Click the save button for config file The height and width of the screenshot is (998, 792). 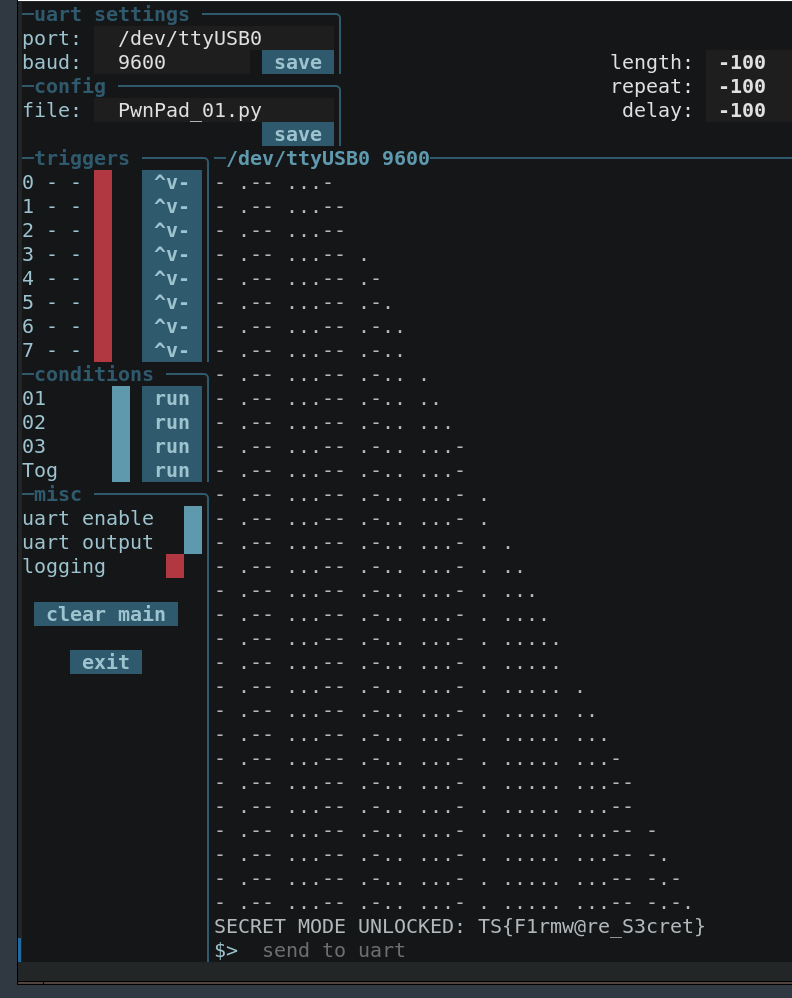point(297,134)
